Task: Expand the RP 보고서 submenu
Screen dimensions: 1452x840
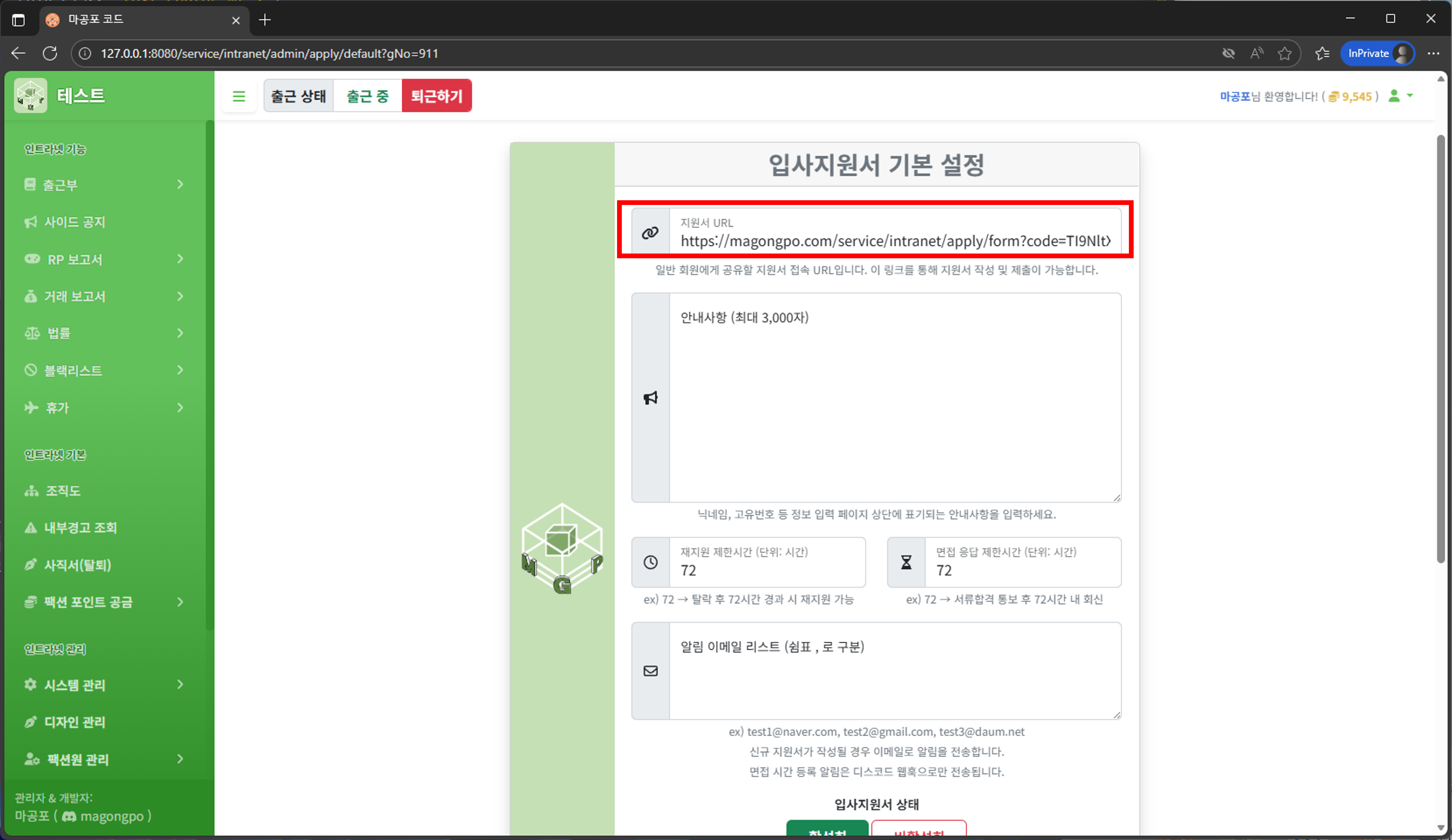Action: [180, 259]
